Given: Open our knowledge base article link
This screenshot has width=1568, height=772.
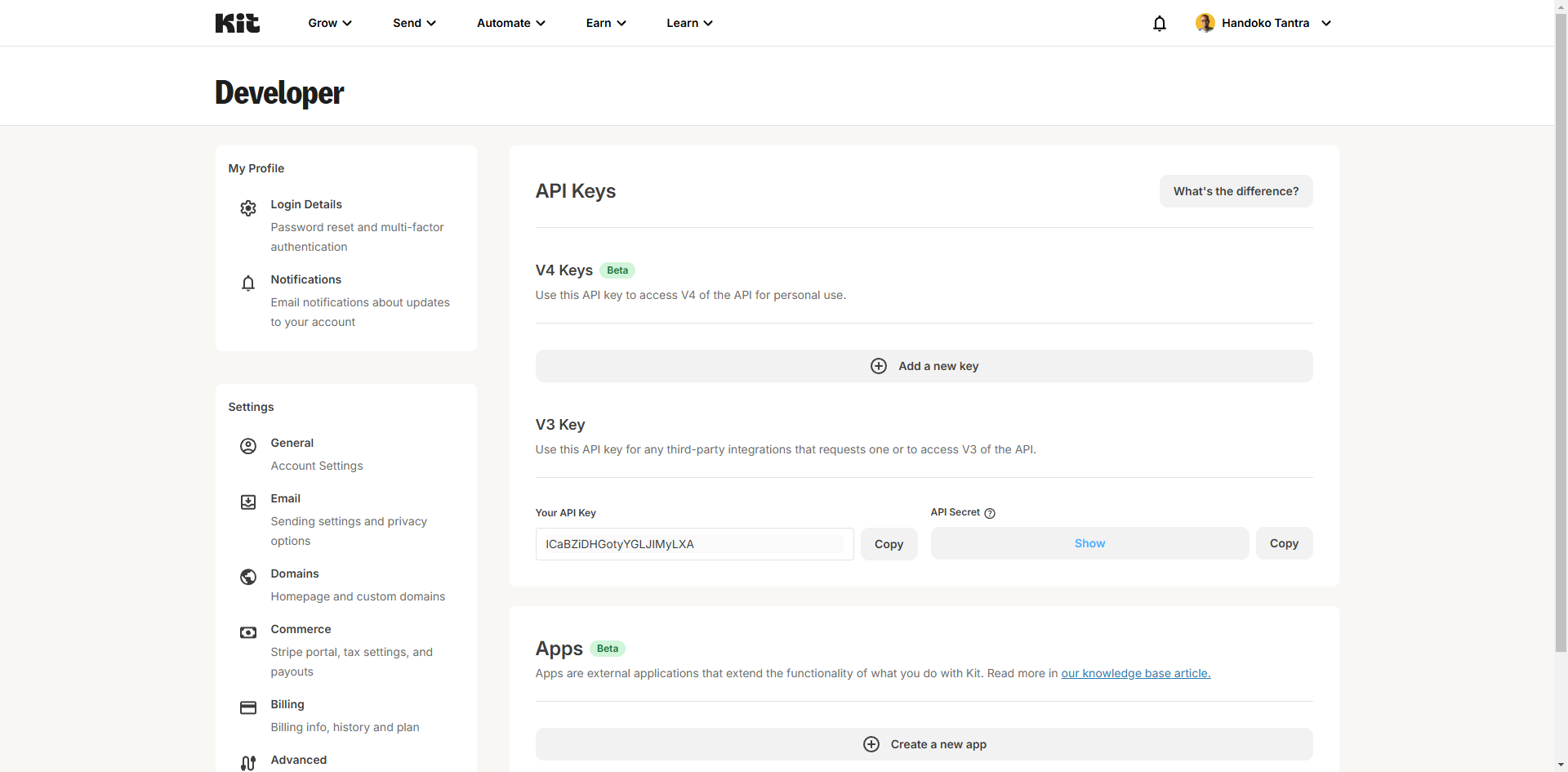Looking at the screenshot, I should click(1135, 673).
